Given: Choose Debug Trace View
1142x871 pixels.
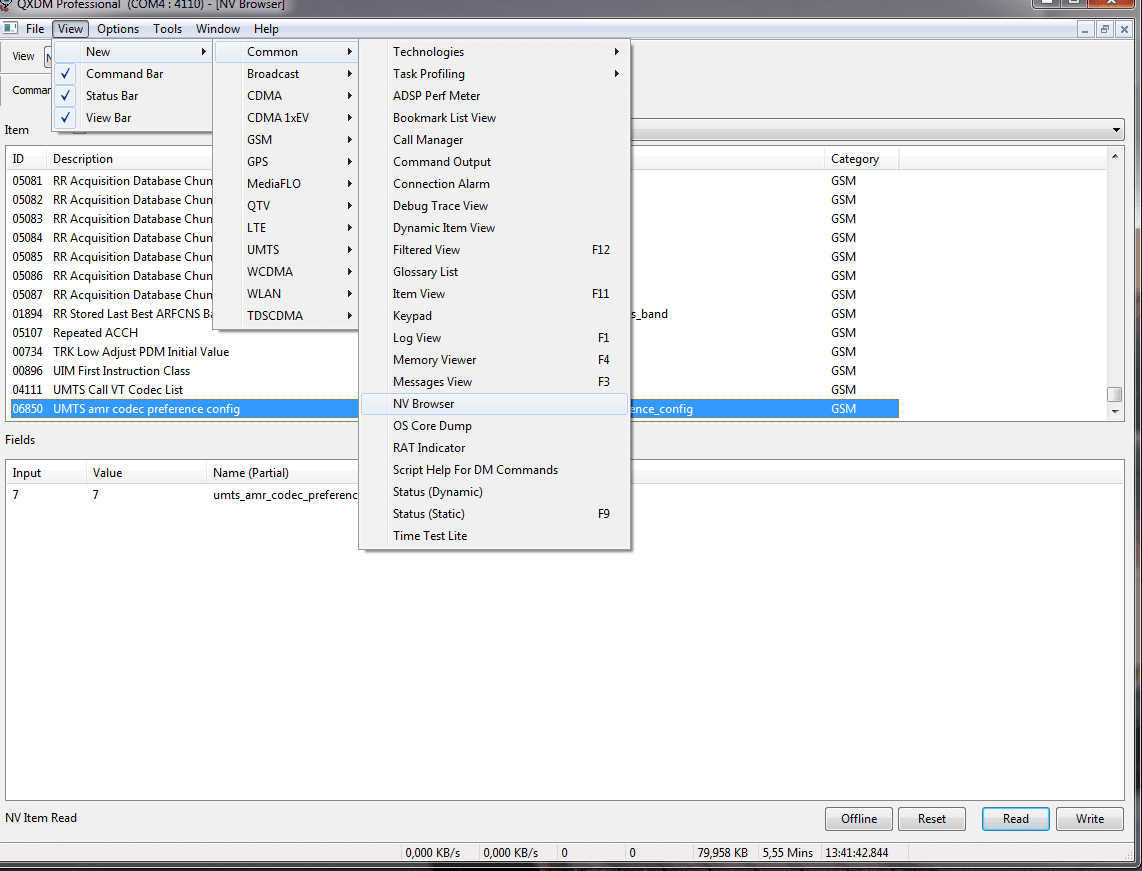Looking at the screenshot, I should click(495, 205).
